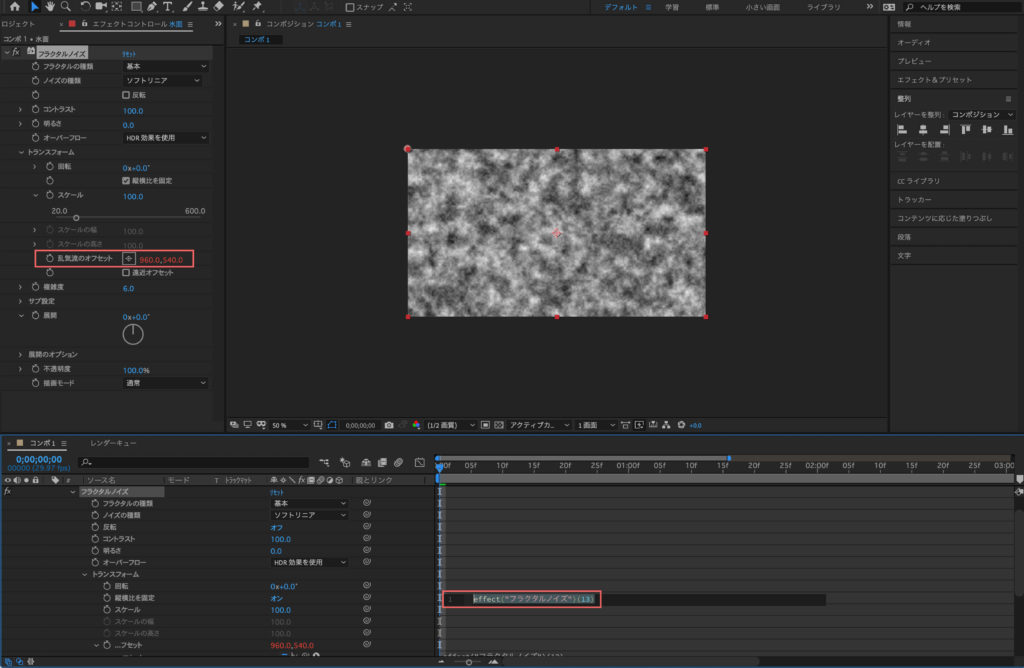Select the Roto Brush tool
The image size is (1024, 668).
238,7
